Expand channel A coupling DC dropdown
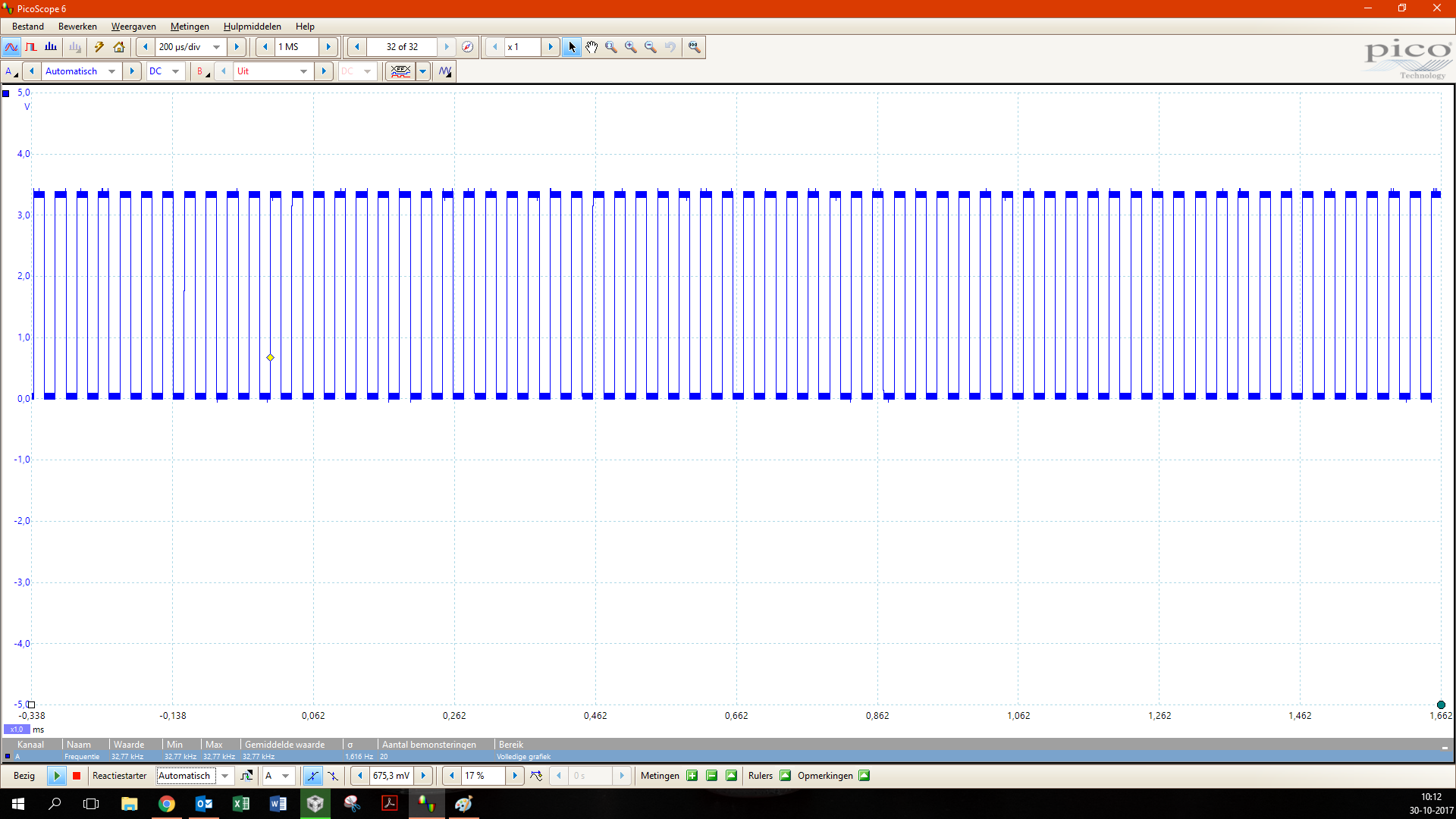 pyautogui.click(x=175, y=71)
